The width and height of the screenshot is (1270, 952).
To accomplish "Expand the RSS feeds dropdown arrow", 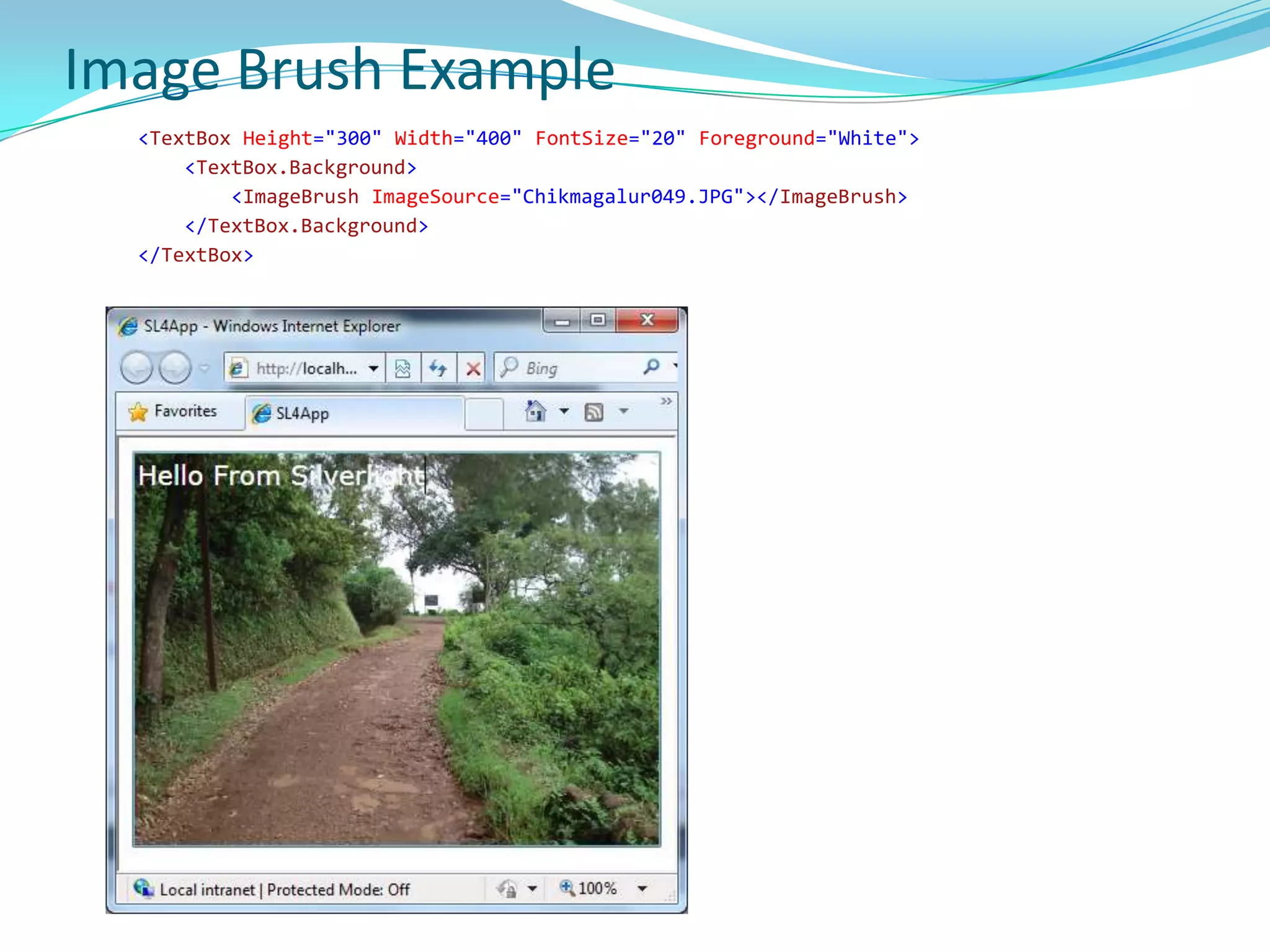I will tap(624, 411).
